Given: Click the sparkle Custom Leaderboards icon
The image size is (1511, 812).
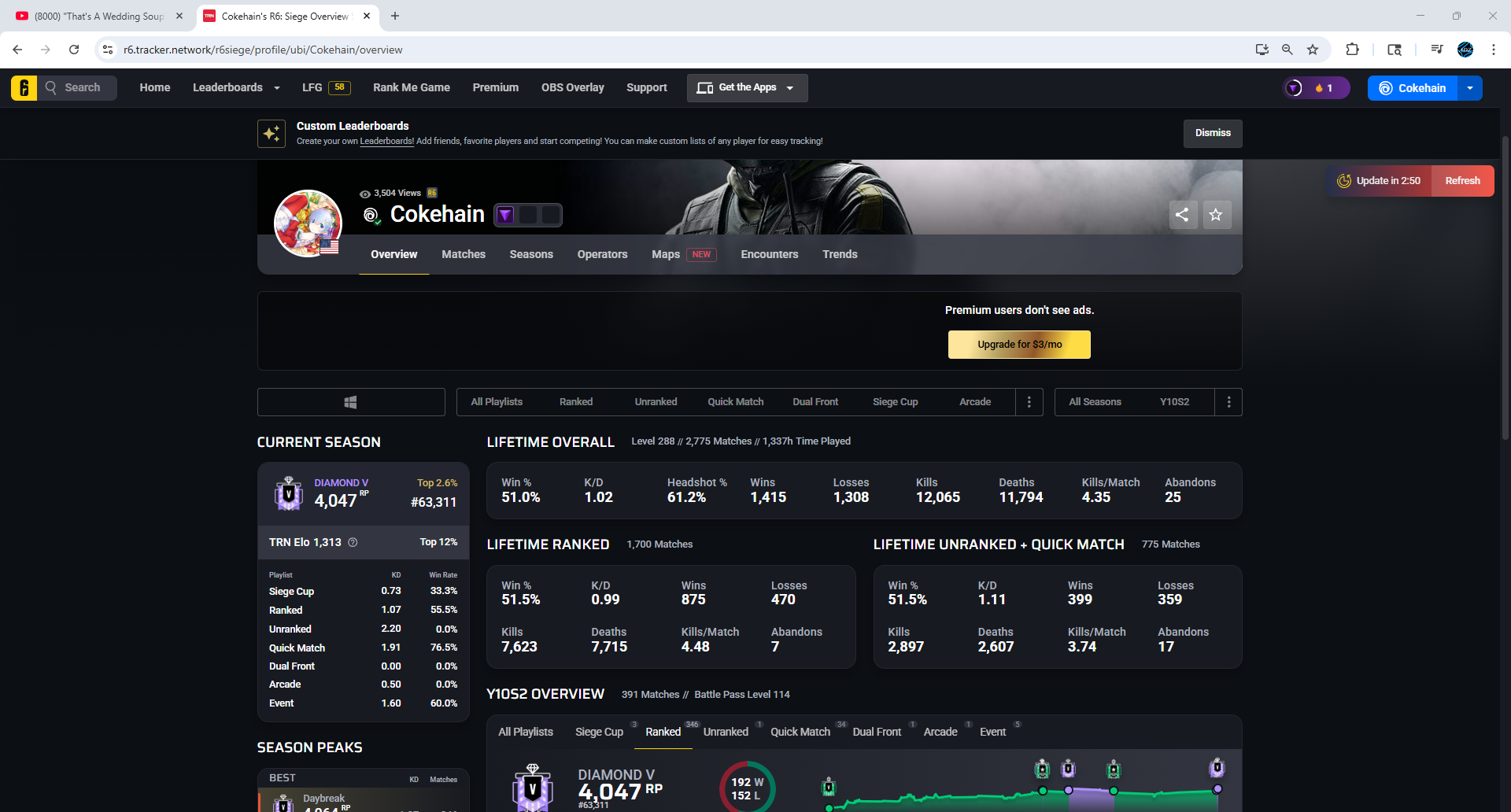Looking at the screenshot, I should 272,133.
